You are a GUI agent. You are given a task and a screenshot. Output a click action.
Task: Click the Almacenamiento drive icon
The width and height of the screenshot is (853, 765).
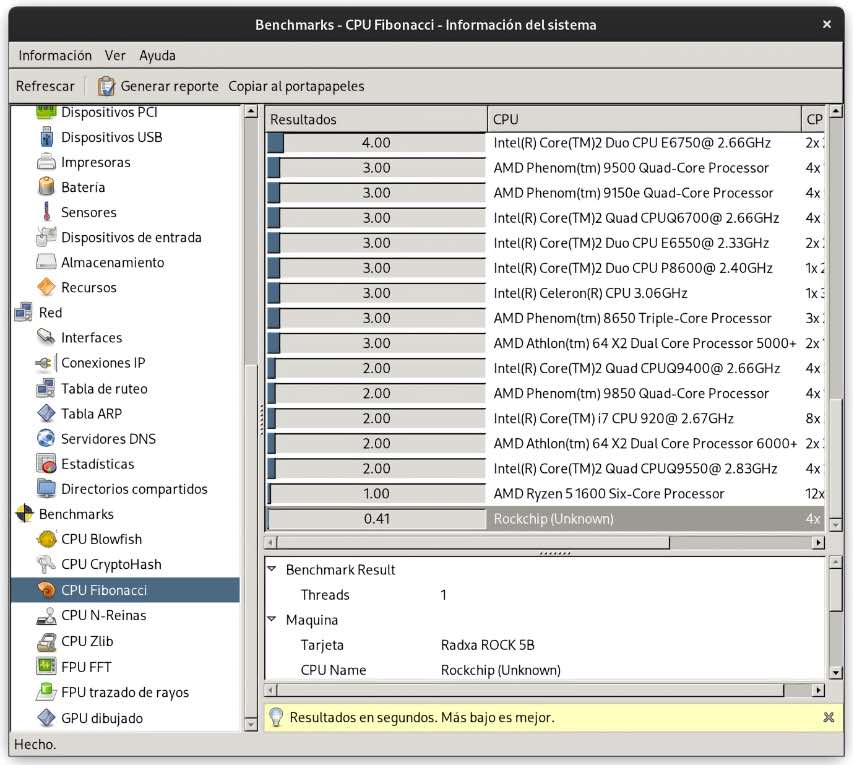tap(47, 262)
